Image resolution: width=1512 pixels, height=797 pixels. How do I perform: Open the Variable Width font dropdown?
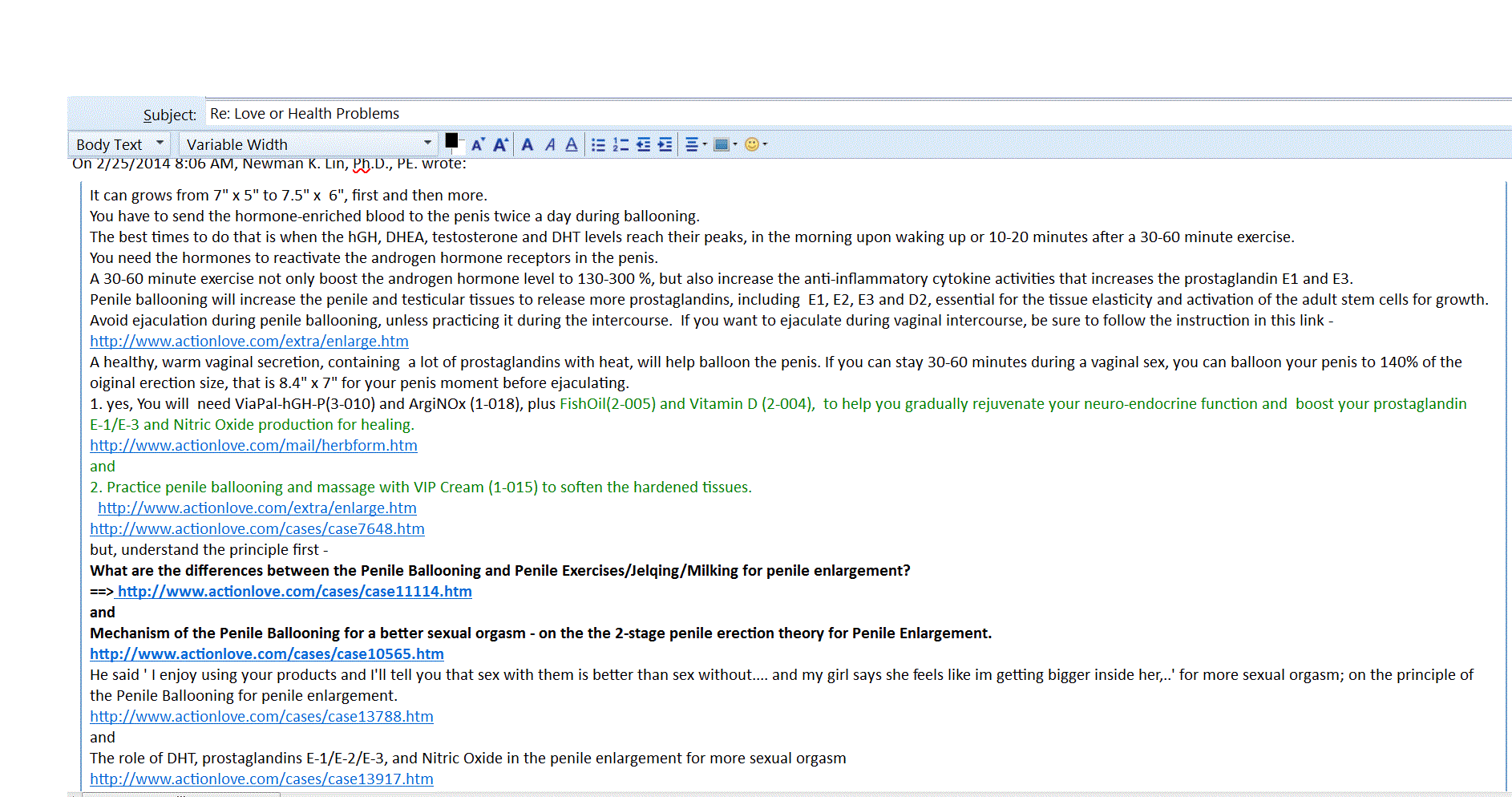tap(309, 144)
